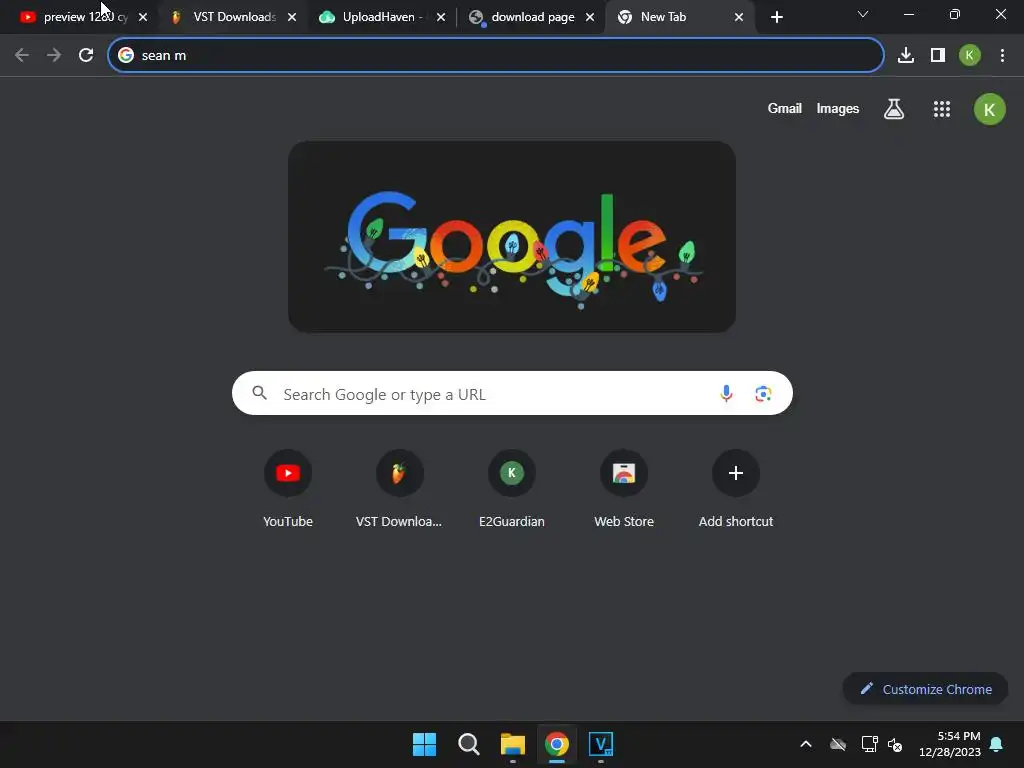
Task: Open the Windows Start menu
Action: pos(424,744)
